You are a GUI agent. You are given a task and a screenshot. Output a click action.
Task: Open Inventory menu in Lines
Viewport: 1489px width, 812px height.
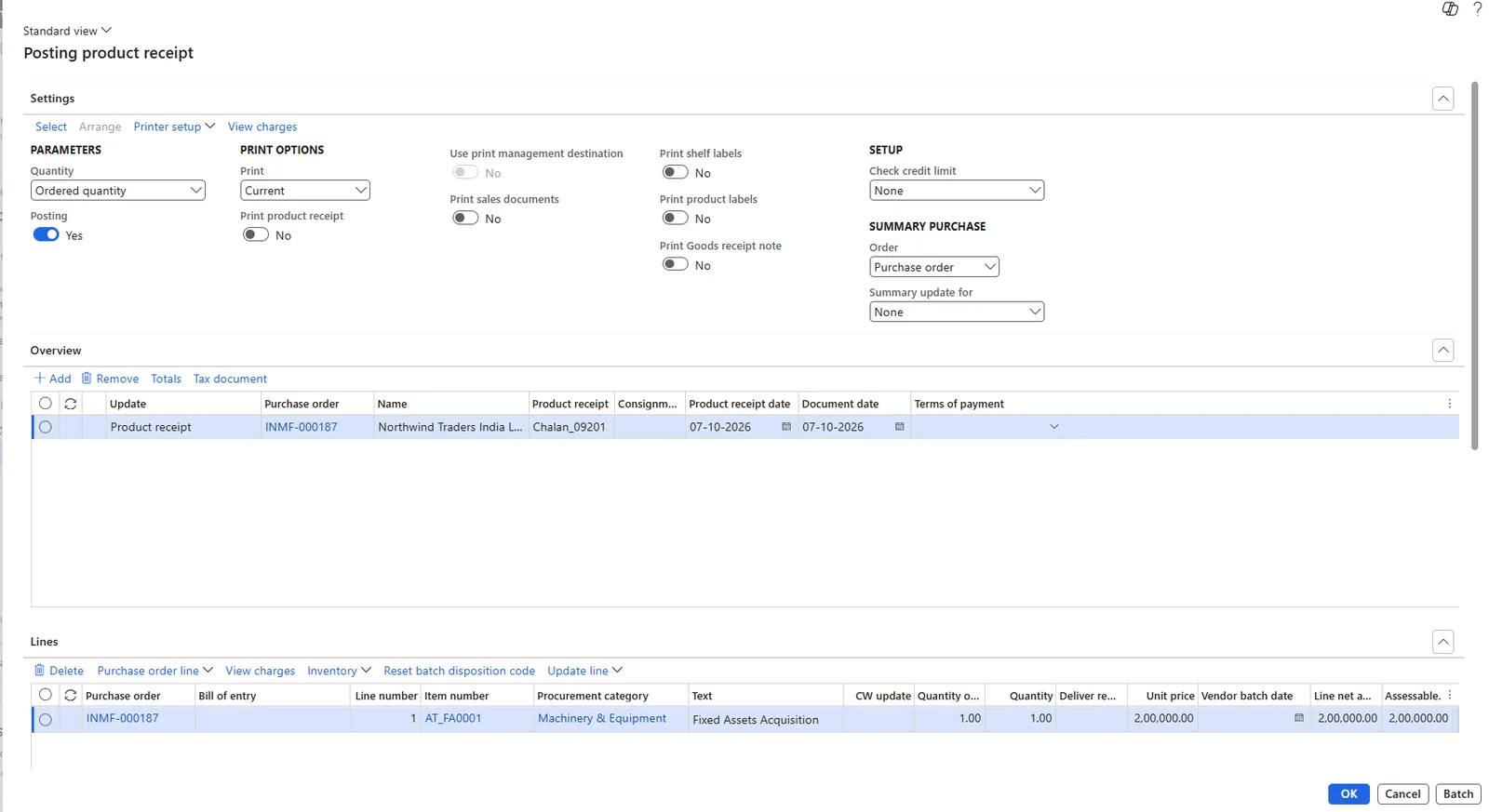click(x=339, y=671)
